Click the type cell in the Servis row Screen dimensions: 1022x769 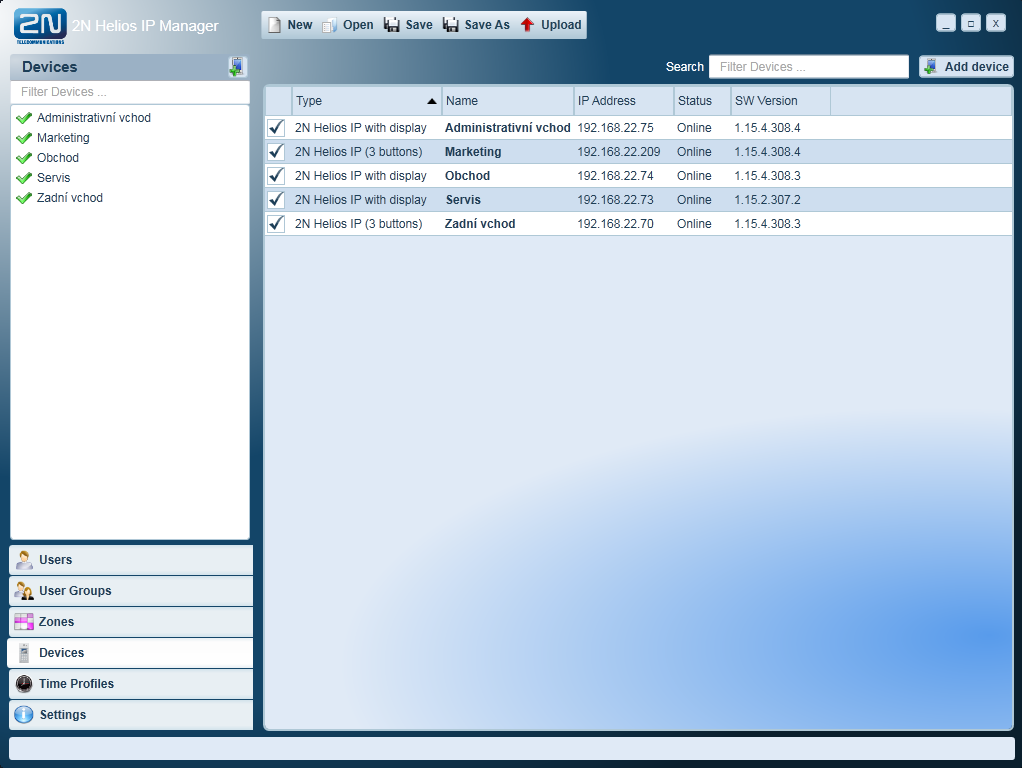tap(360, 199)
